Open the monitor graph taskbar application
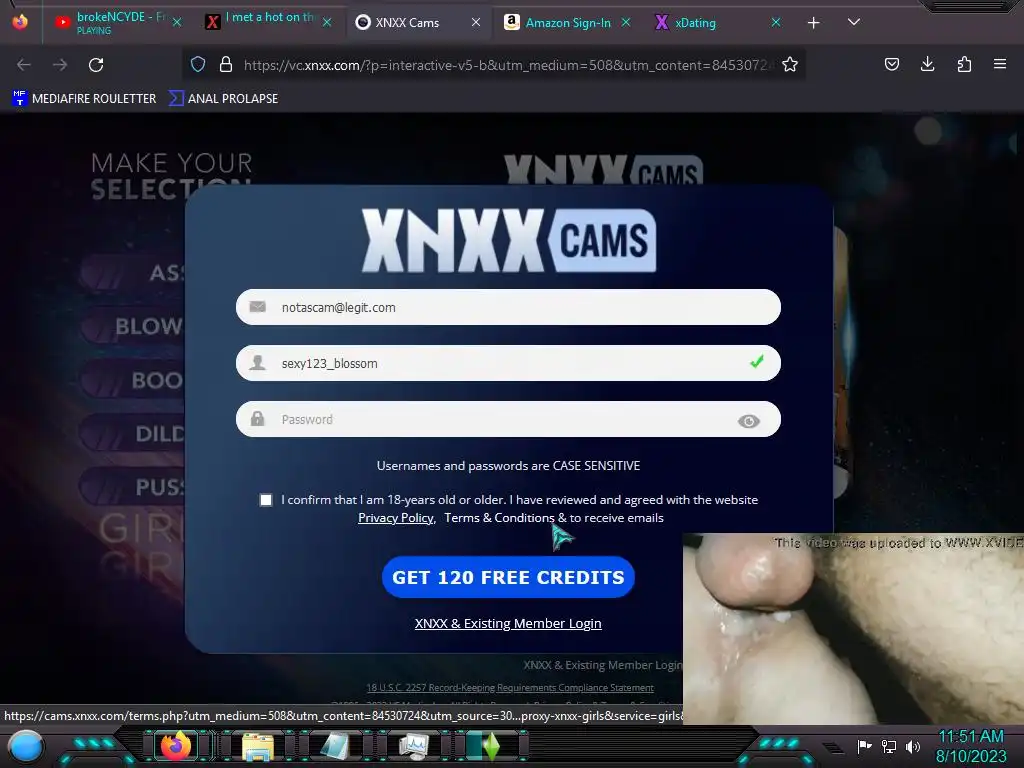Viewport: 1024px width, 768px height. [413, 747]
